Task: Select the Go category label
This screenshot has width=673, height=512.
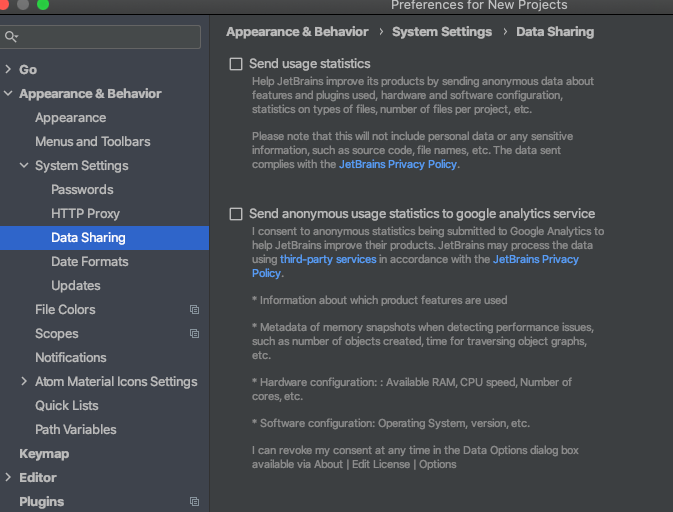Action: pyautogui.click(x=28, y=70)
